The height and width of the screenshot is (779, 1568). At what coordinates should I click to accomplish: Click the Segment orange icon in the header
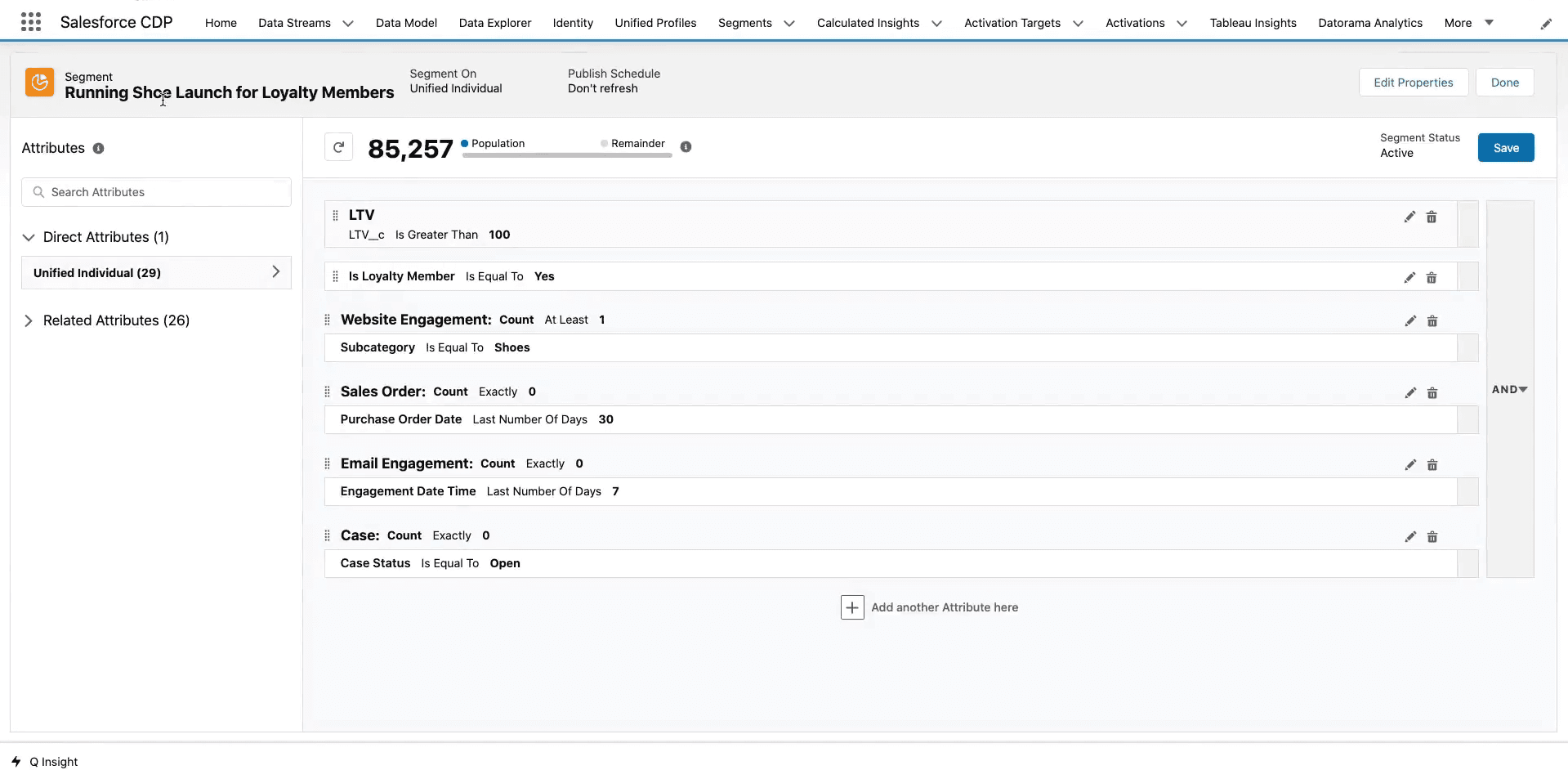[39, 83]
